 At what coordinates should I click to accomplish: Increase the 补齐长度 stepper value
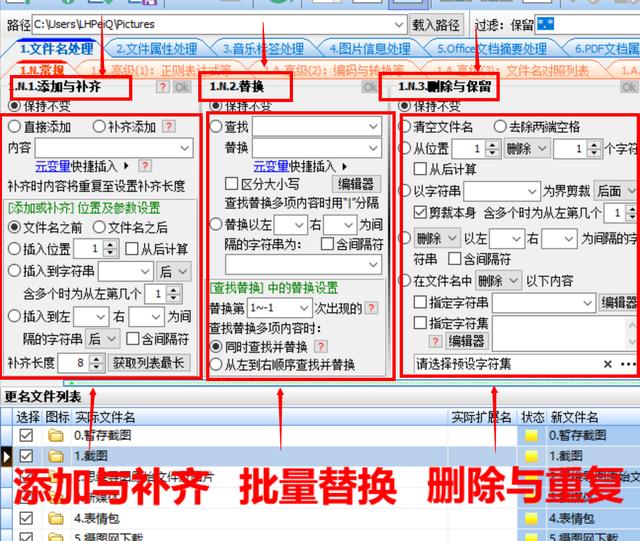pos(96,358)
